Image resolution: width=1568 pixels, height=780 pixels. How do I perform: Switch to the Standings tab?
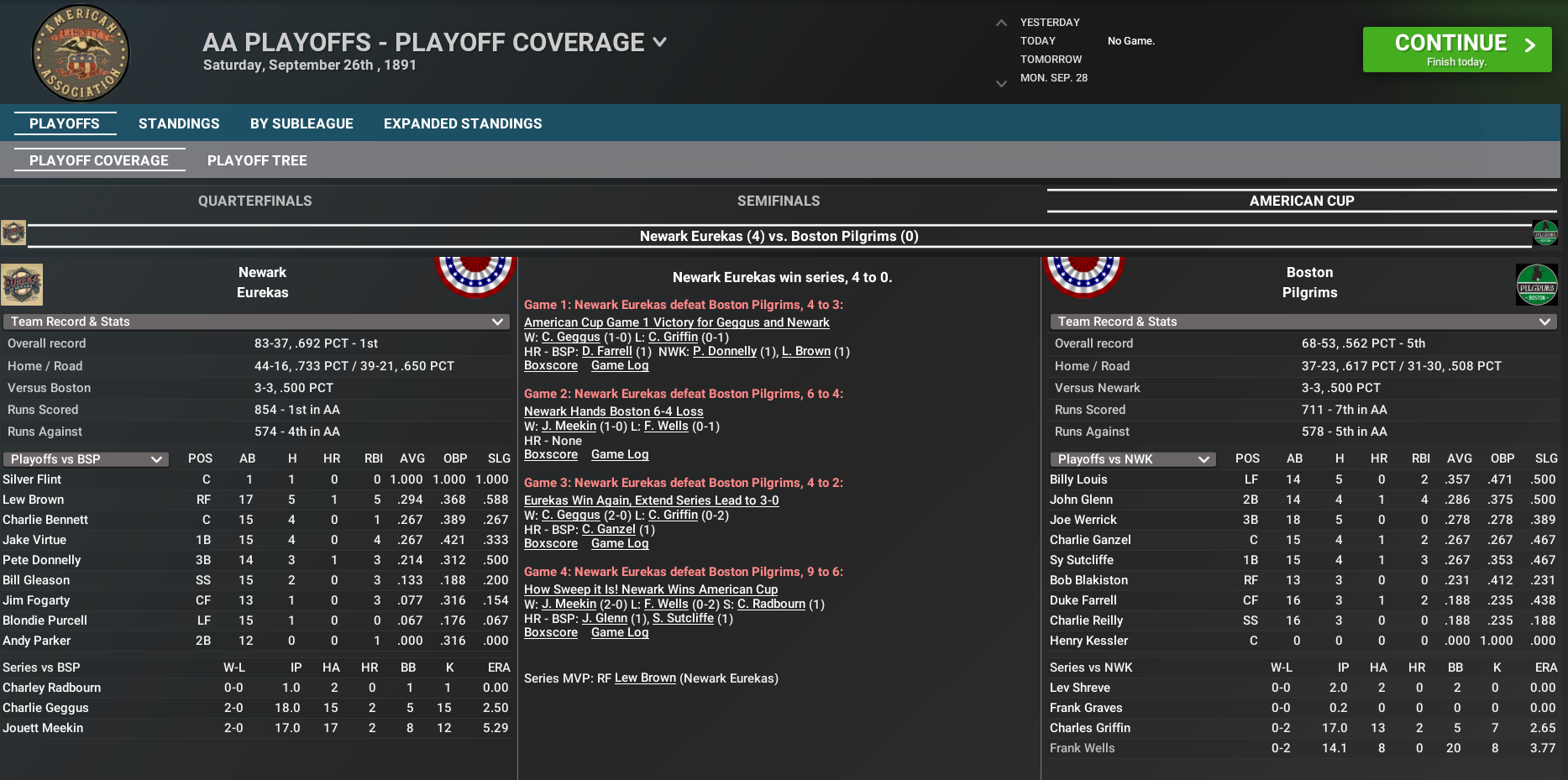tap(178, 123)
